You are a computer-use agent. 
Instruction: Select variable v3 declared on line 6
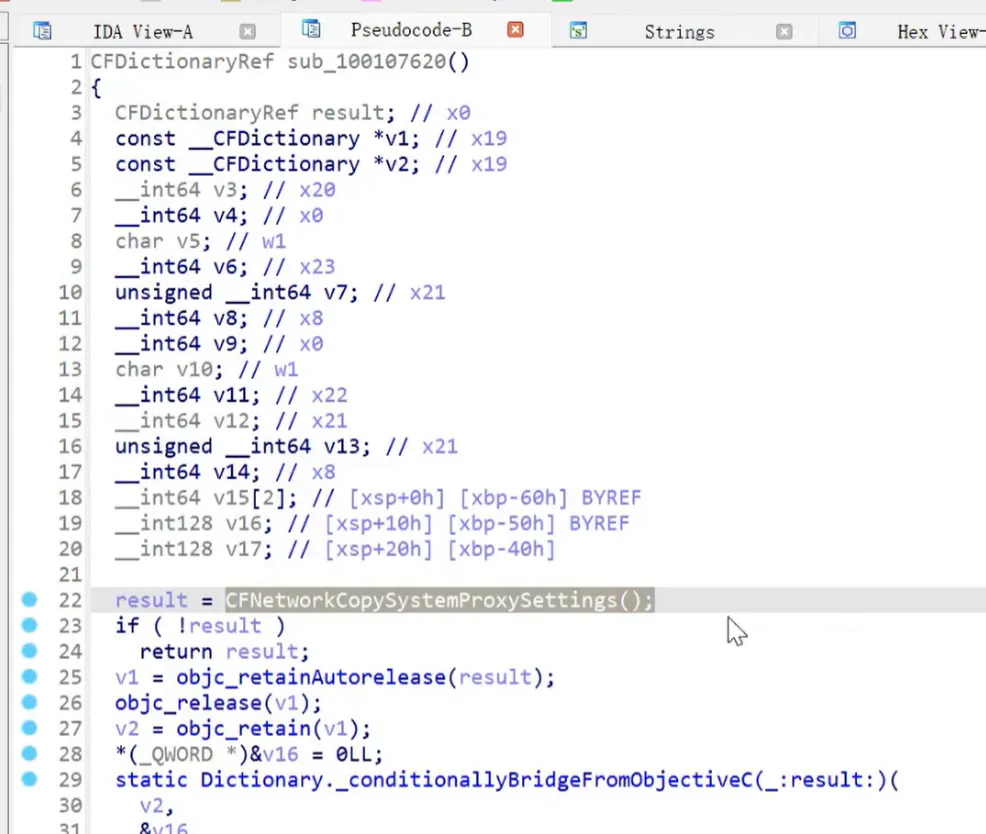click(x=226, y=190)
